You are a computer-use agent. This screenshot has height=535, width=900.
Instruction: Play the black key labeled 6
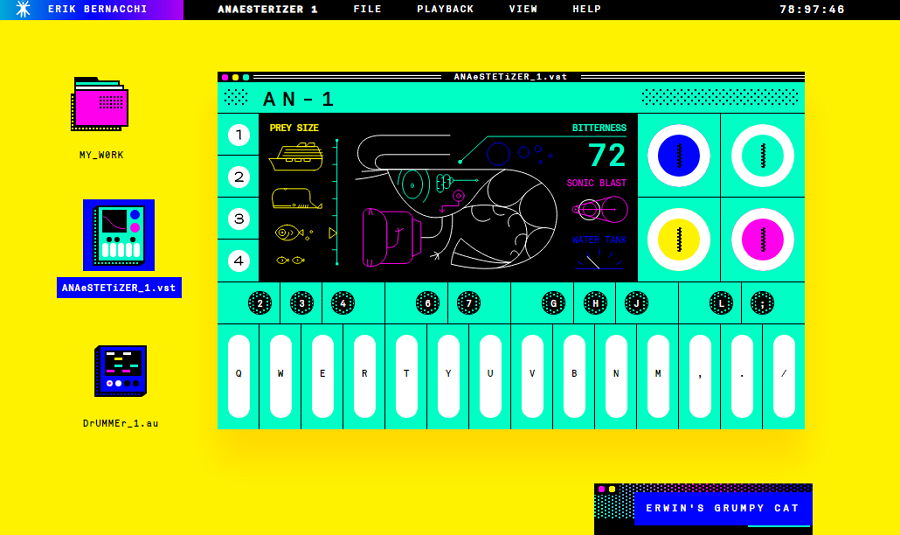click(428, 303)
